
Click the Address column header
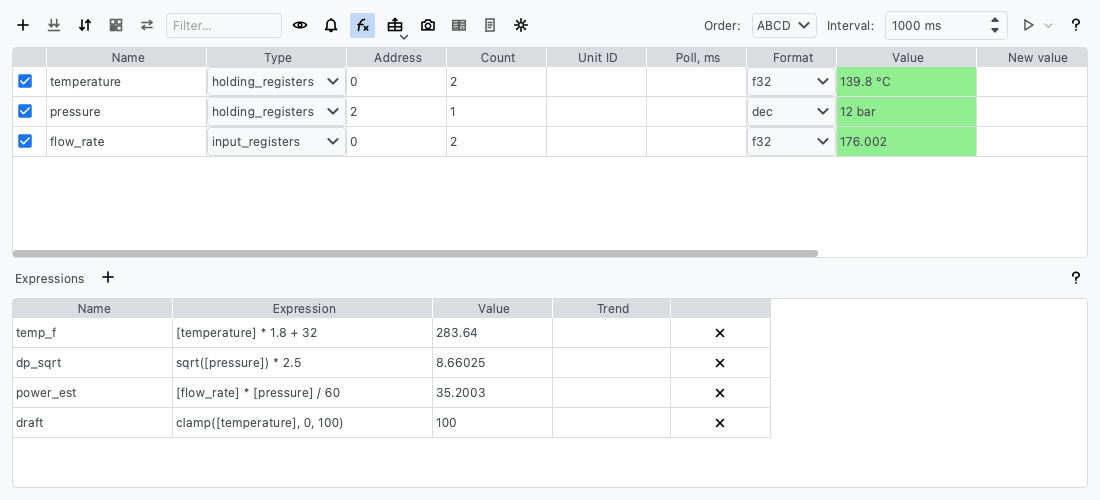click(x=396, y=58)
